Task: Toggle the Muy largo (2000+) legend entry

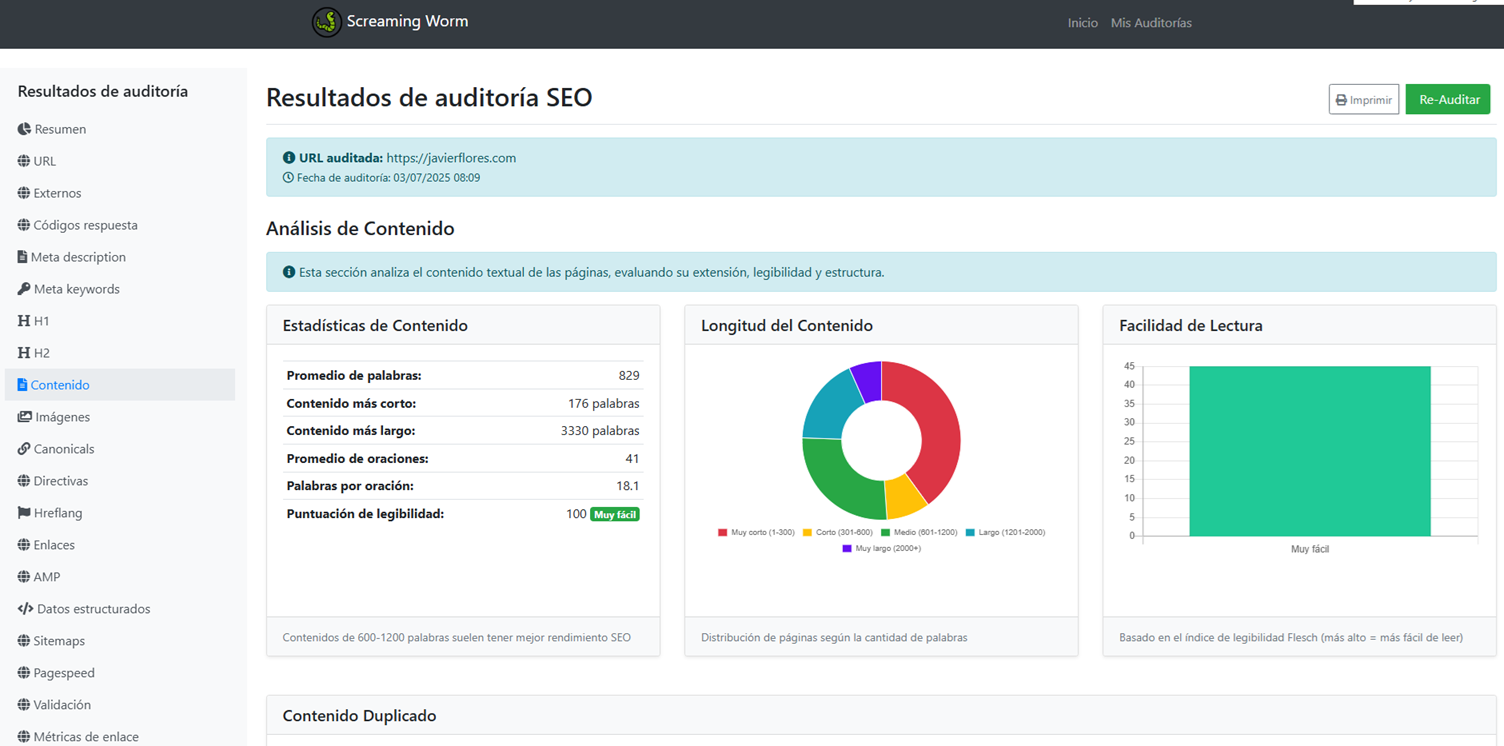Action: tap(881, 549)
